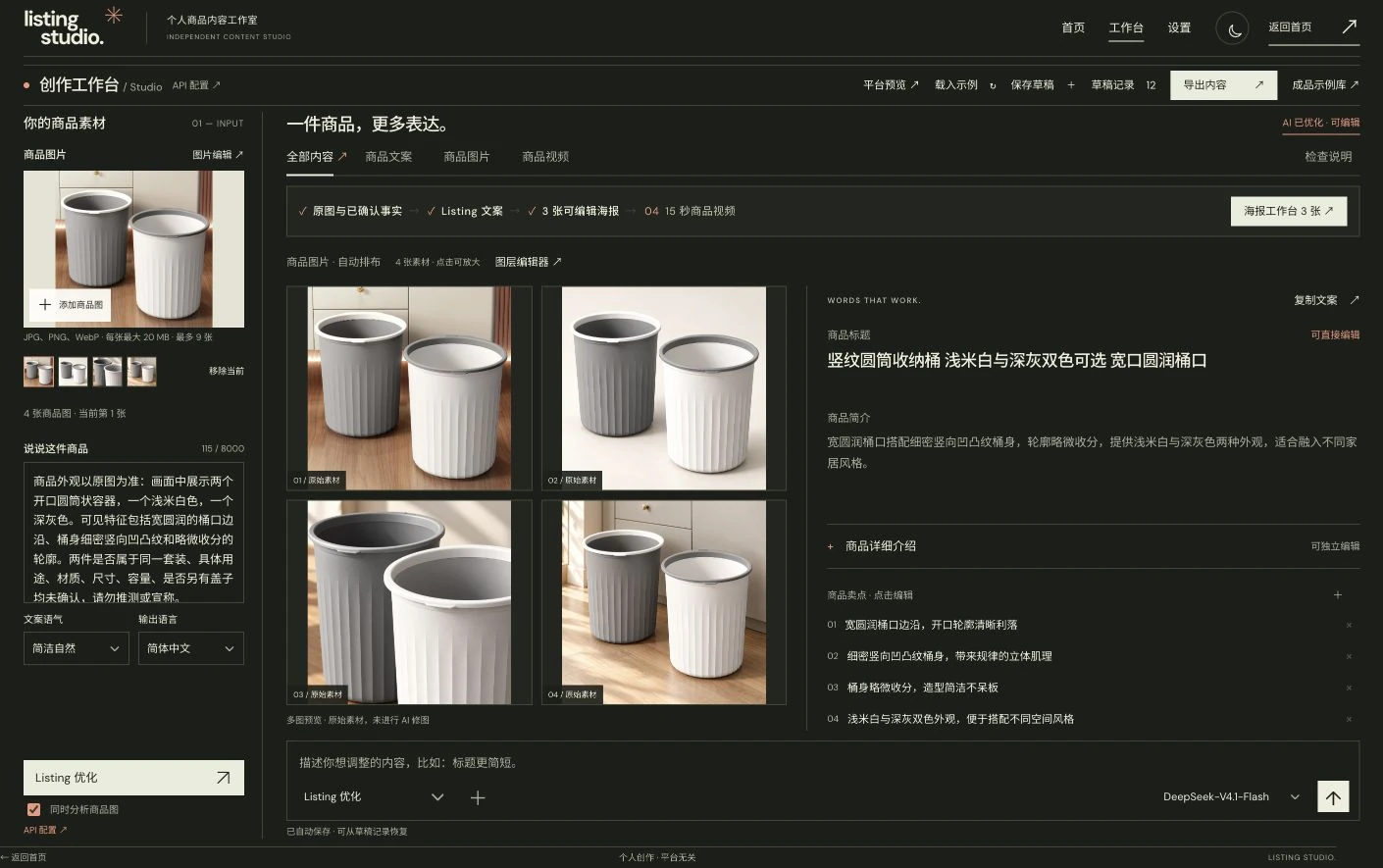Open 设置 in the top navigation

click(x=1179, y=27)
